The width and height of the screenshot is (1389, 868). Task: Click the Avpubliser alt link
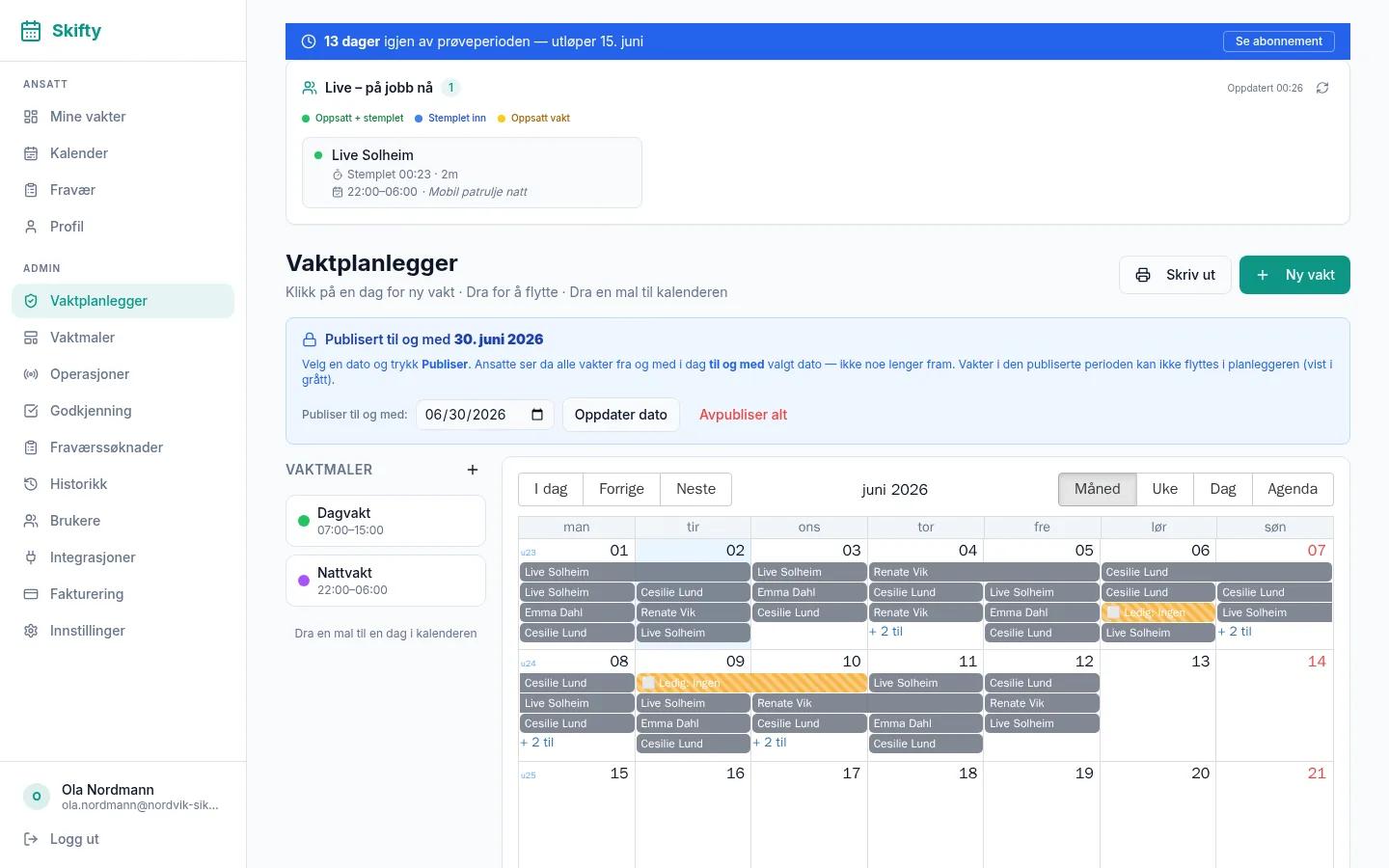point(743,415)
